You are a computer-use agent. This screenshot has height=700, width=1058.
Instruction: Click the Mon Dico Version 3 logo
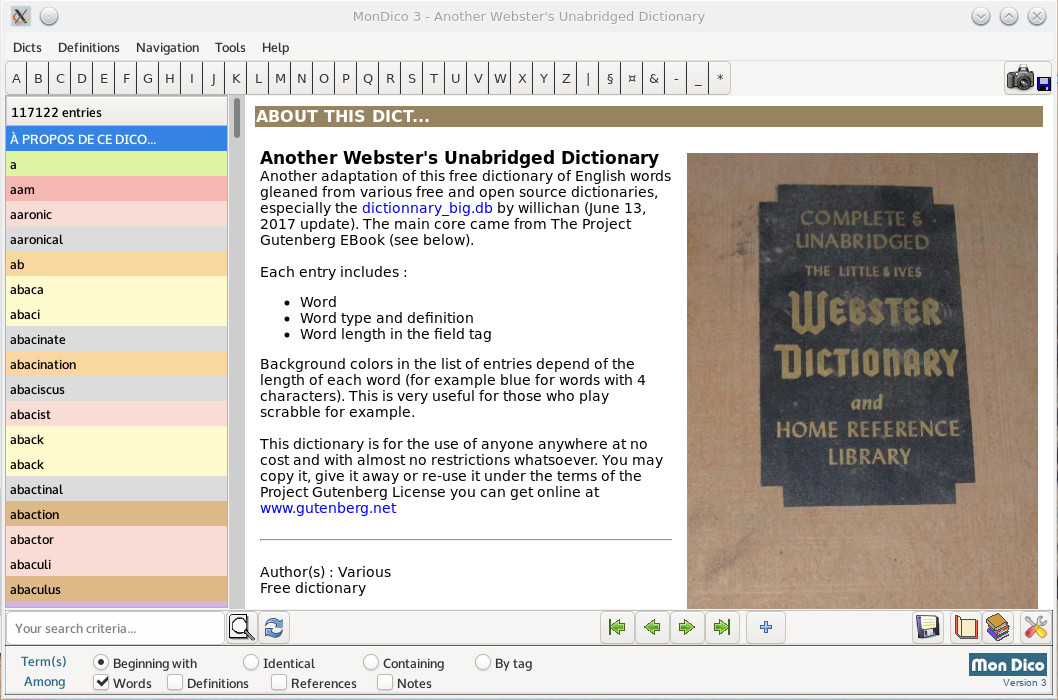[x=1008, y=670]
